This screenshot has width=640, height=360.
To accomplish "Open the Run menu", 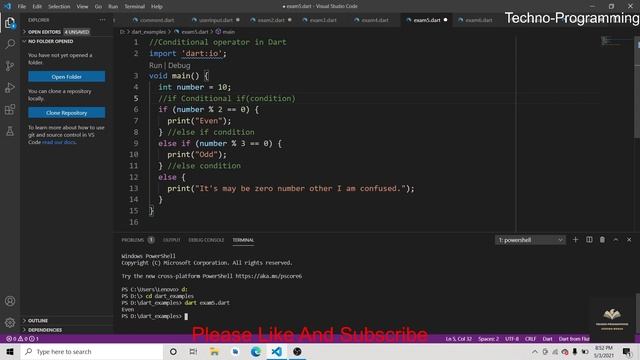I will [x=113, y=7].
